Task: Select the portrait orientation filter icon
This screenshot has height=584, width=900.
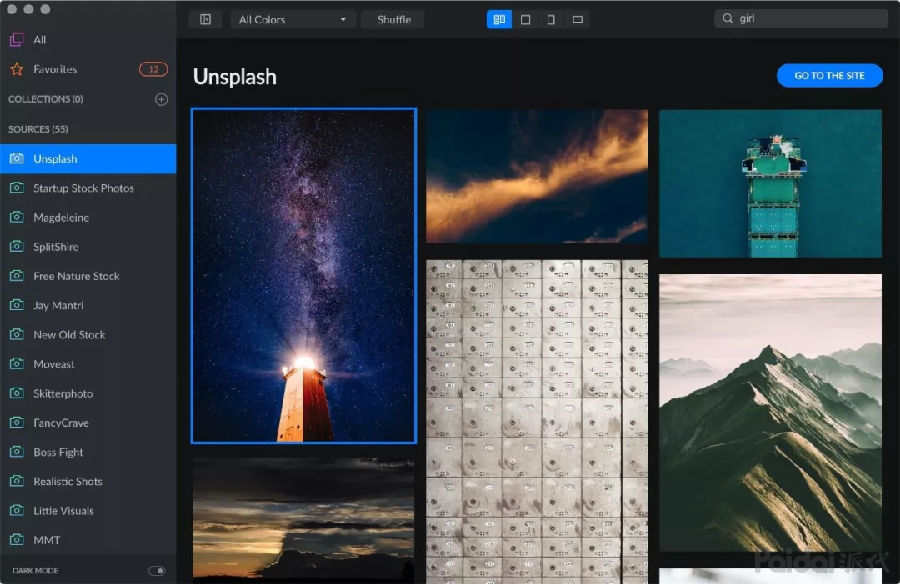Action: (551, 19)
